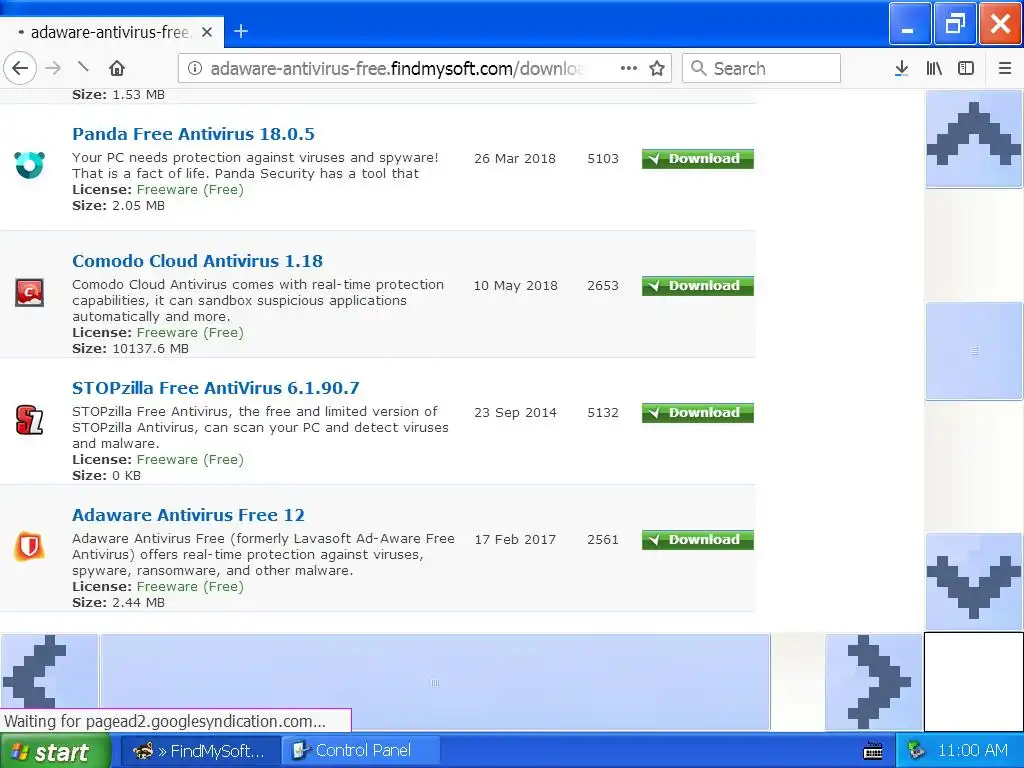Click the on-screen keyboard tray icon

pos(873,751)
